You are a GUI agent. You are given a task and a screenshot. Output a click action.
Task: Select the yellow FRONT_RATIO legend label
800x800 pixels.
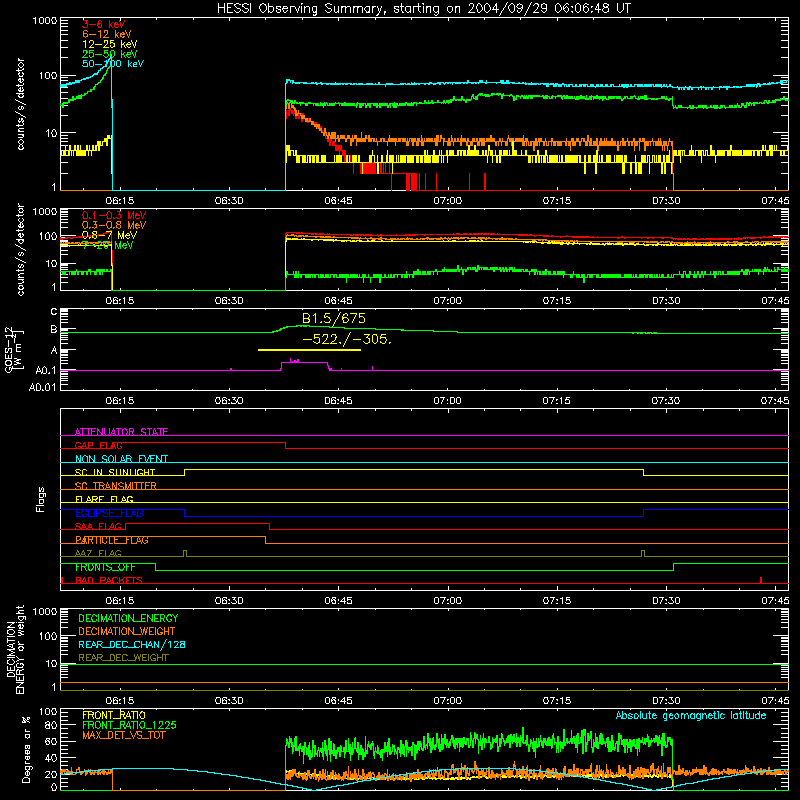tap(114, 715)
